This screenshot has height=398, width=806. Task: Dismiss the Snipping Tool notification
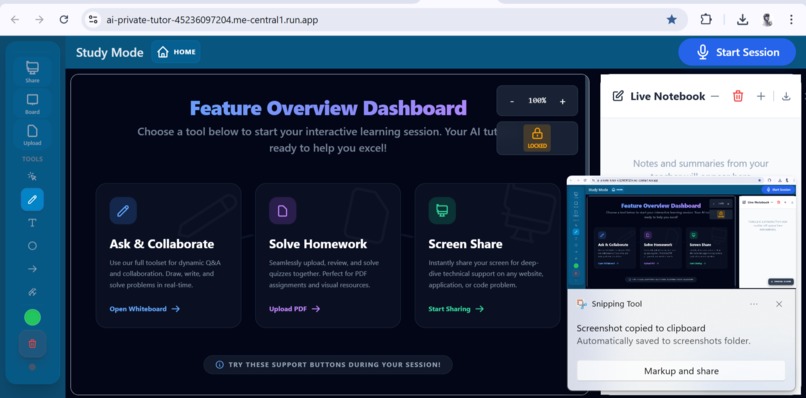pyautogui.click(x=779, y=304)
